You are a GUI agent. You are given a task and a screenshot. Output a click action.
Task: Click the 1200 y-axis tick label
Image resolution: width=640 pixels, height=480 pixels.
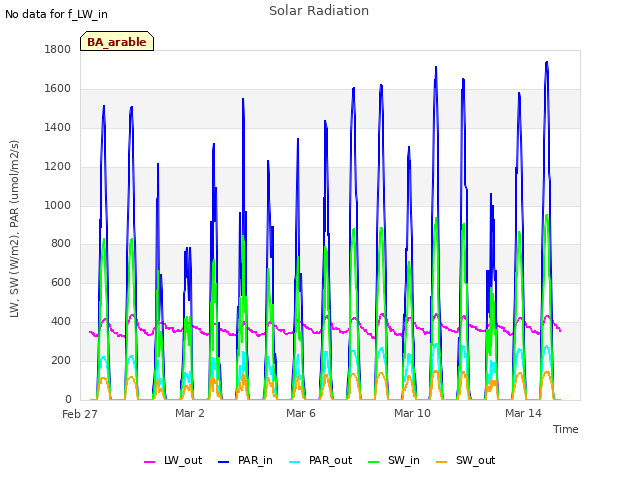click(x=58, y=166)
